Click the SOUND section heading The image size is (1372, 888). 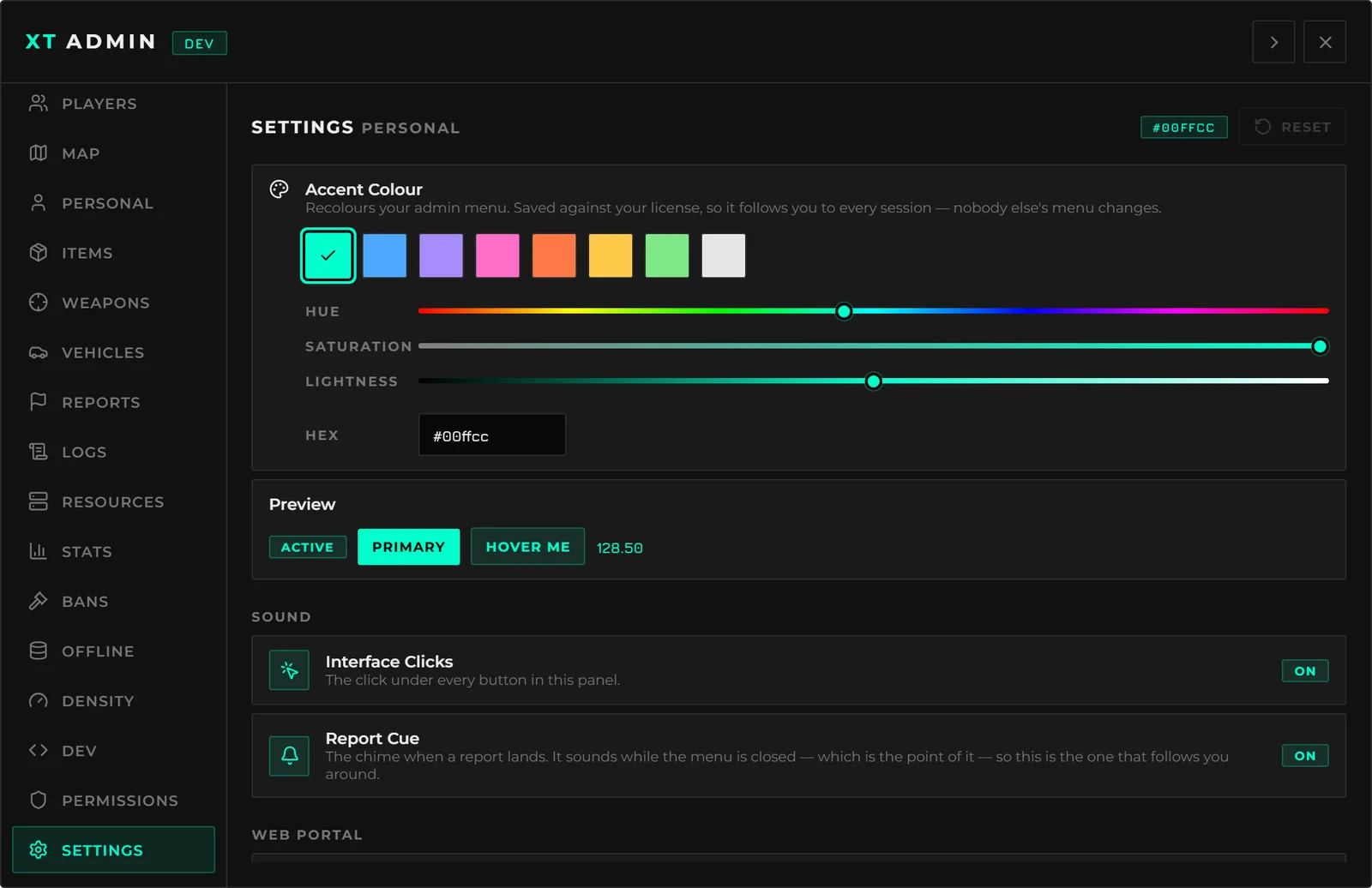(x=281, y=617)
